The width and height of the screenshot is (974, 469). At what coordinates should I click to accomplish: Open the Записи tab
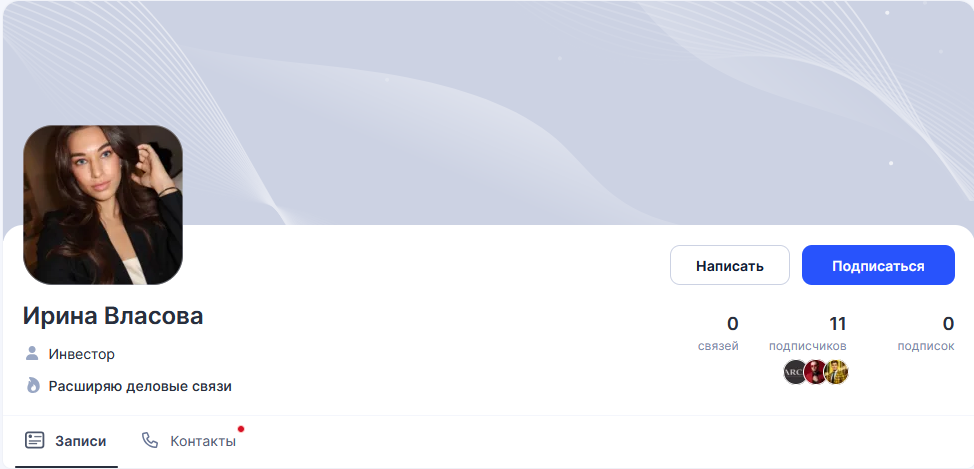tap(66, 441)
